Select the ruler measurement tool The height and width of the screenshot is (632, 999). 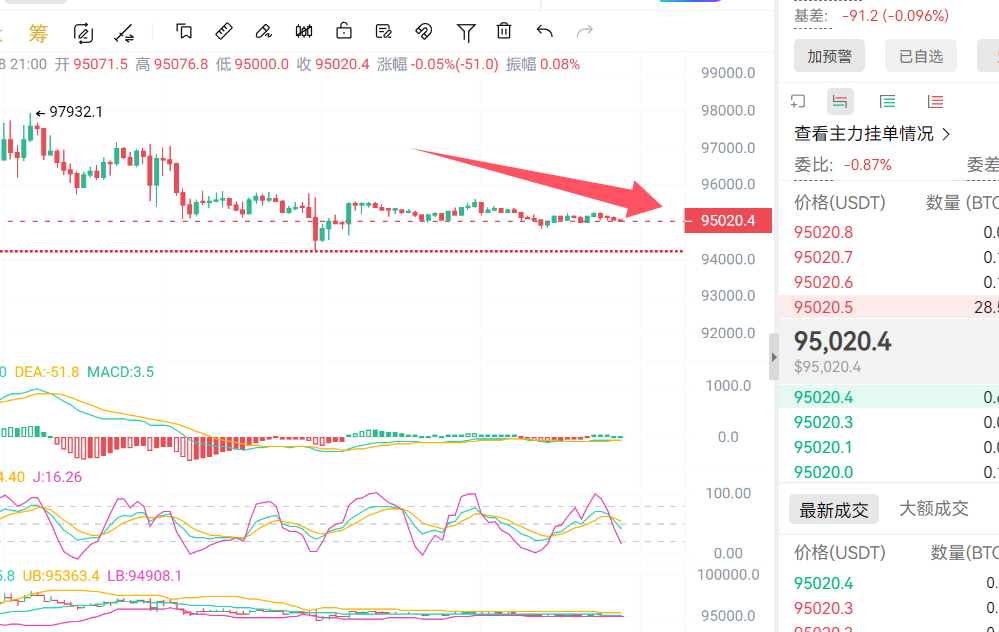(224, 32)
